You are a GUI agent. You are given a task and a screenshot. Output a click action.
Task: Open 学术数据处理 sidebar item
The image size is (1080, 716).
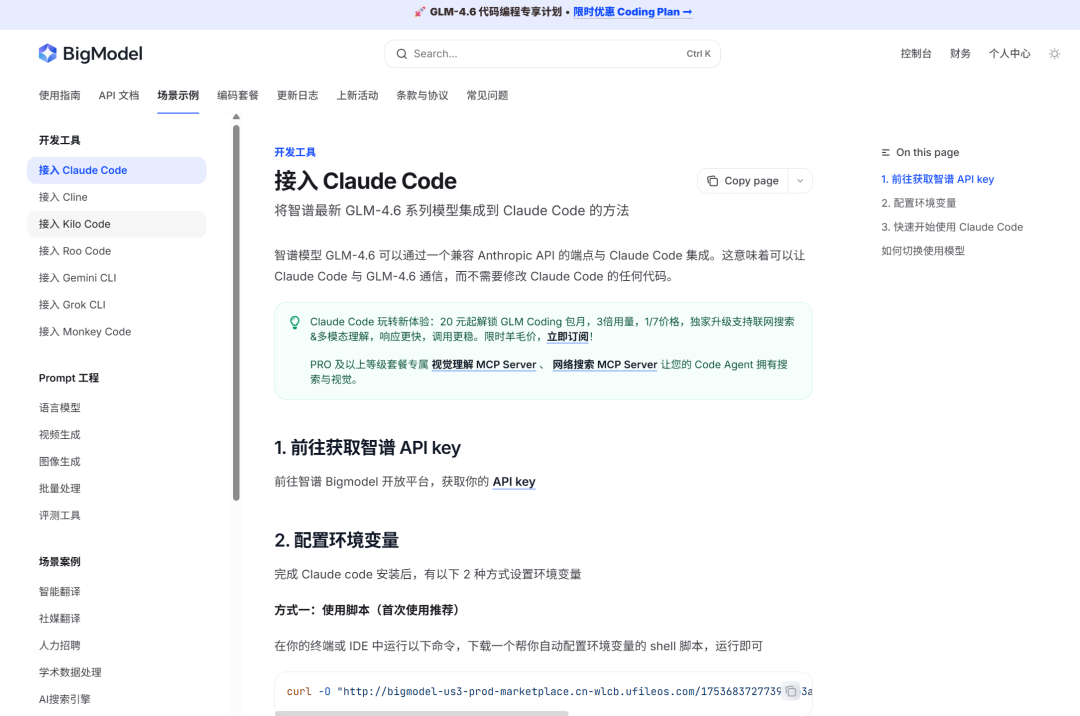(116, 672)
